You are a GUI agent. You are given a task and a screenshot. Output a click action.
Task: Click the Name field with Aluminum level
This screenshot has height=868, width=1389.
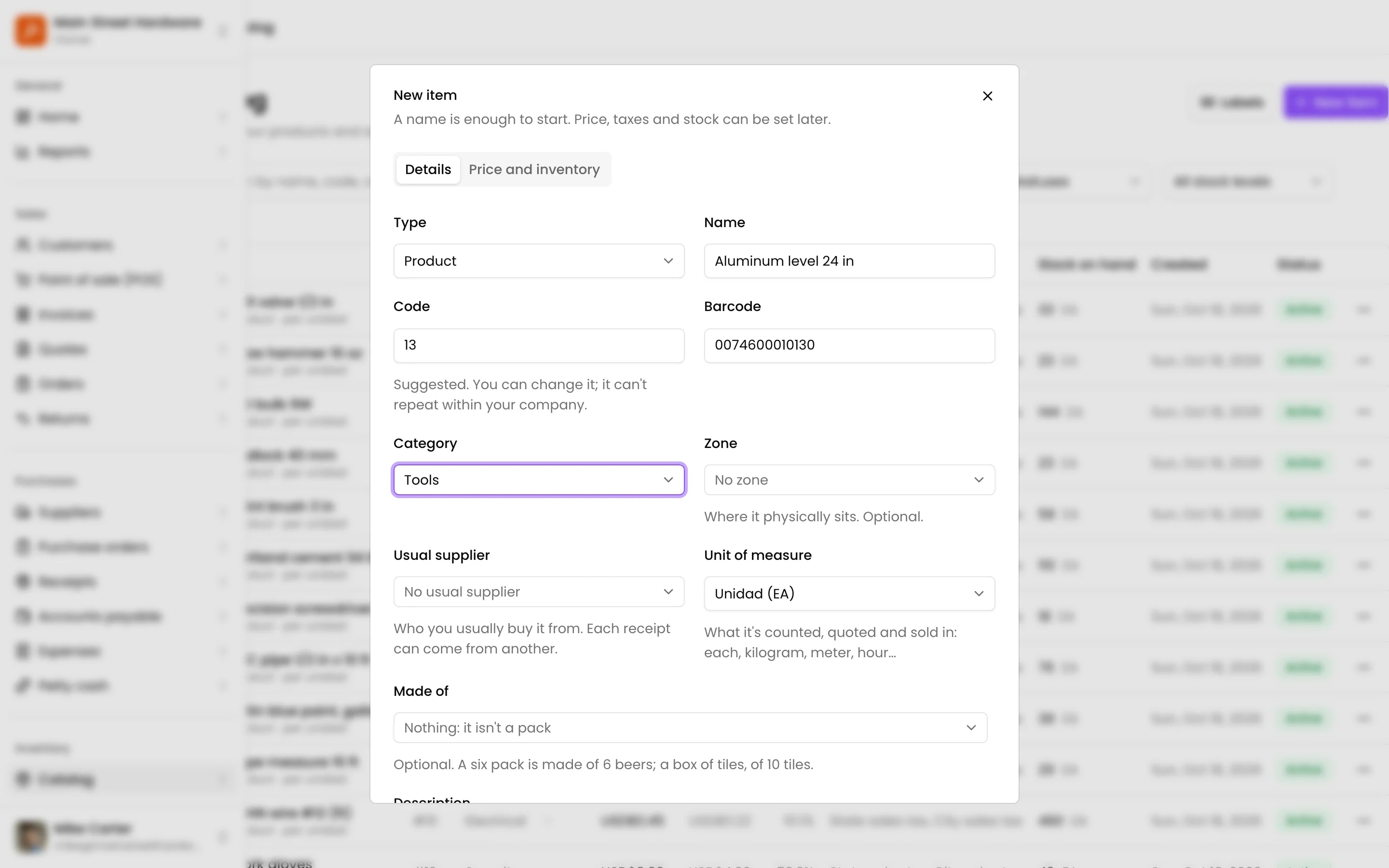pyautogui.click(x=849, y=261)
